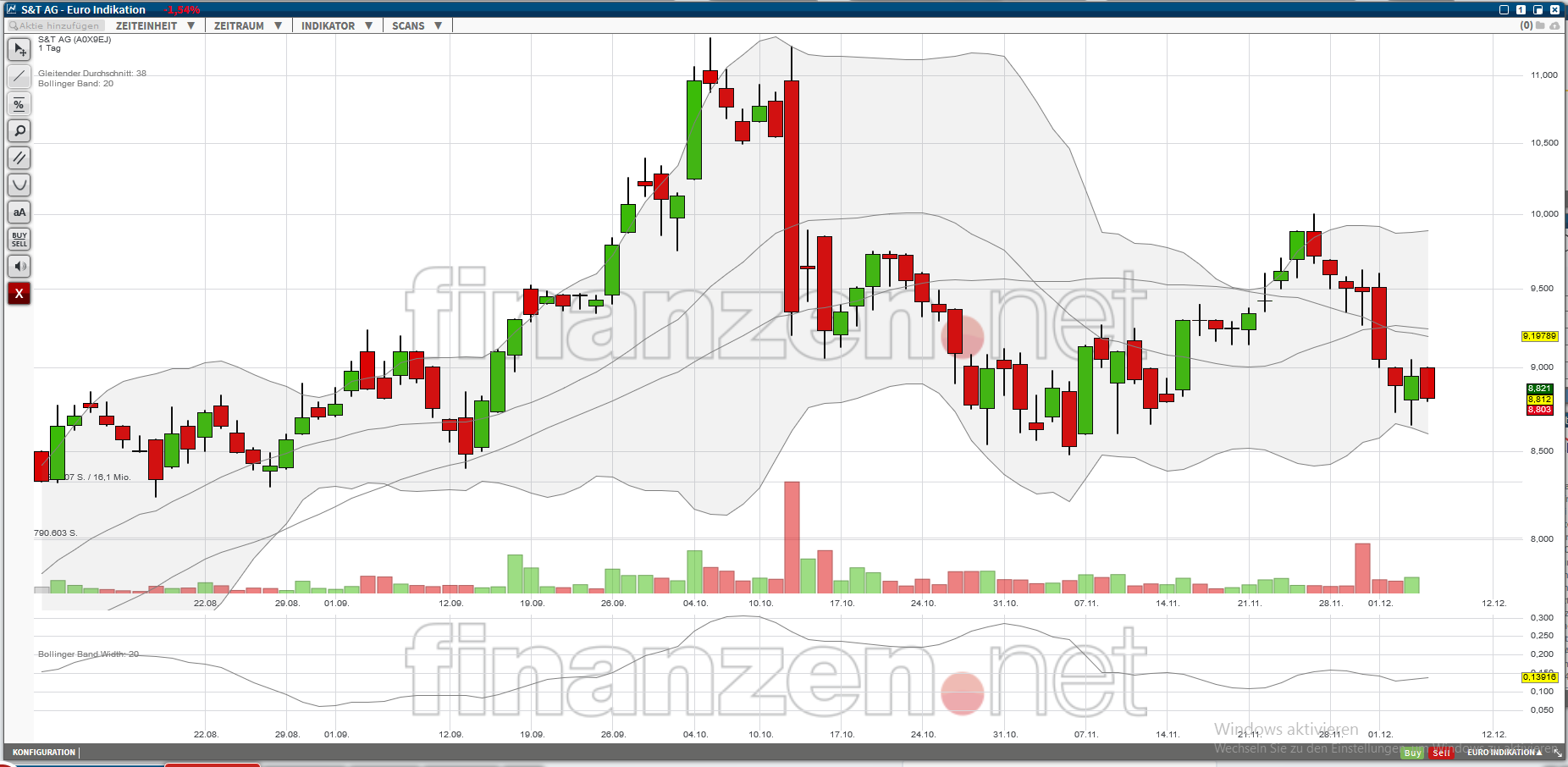Select the trend line drawing tool

[19, 76]
